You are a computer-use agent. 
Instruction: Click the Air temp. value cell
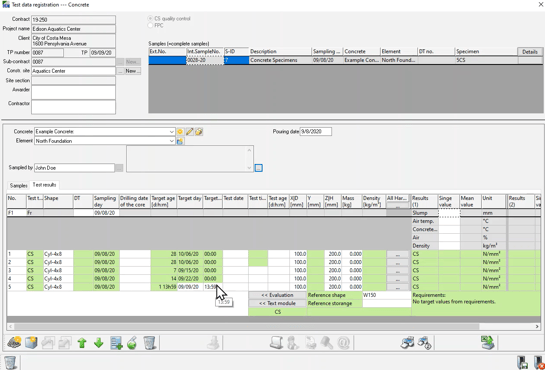pos(449,221)
